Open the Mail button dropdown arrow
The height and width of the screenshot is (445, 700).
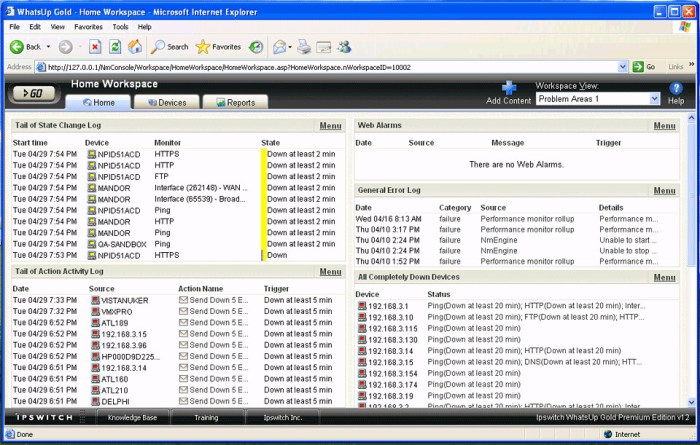click(290, 47)
